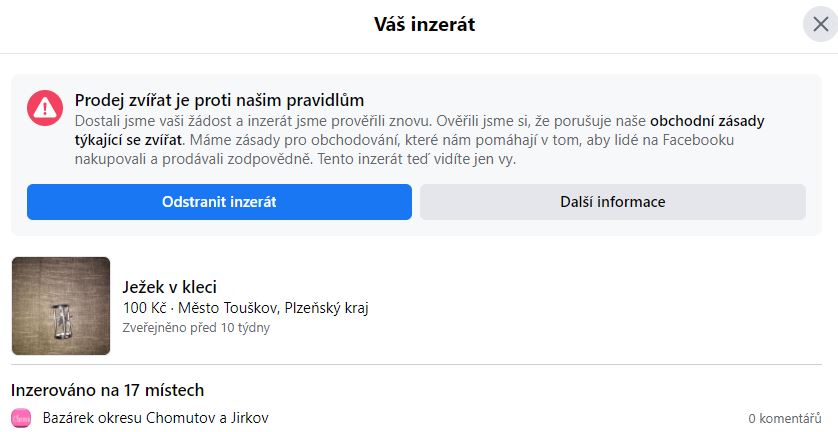View the 0 komentářů comments count
This screenshot has width=838, height=432.
784,418
